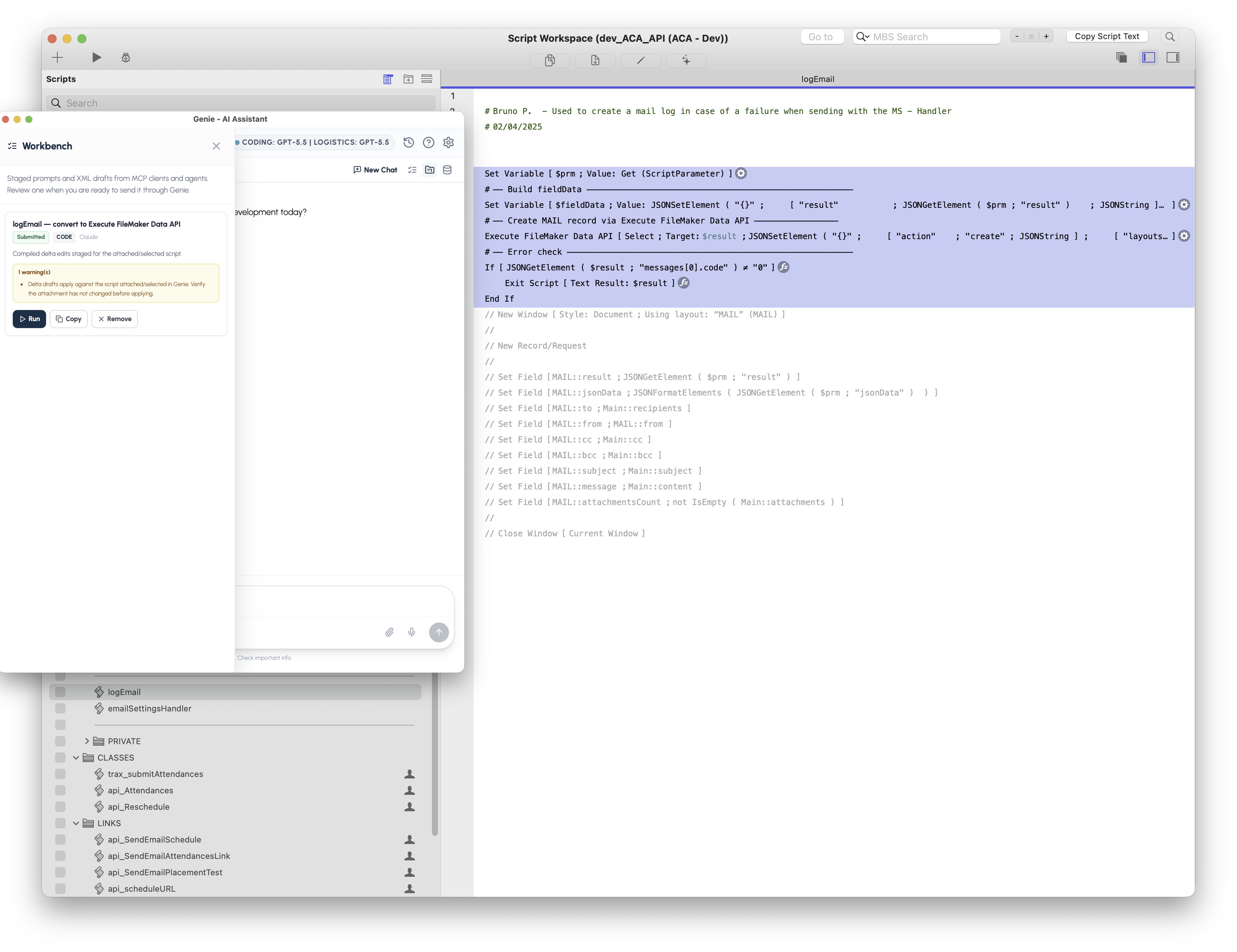
Task: Click the separator lines icon in Scripts pane
Action: 426,79
